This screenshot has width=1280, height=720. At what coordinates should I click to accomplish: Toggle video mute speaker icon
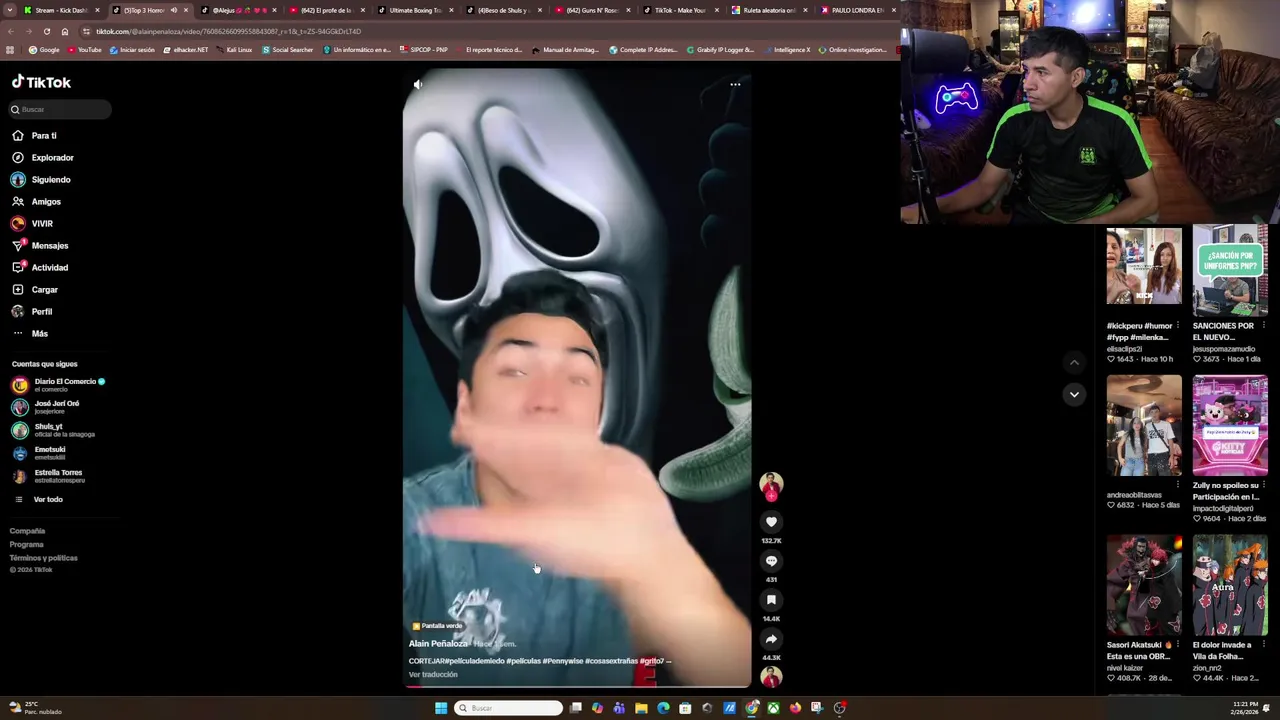[418, 85]
